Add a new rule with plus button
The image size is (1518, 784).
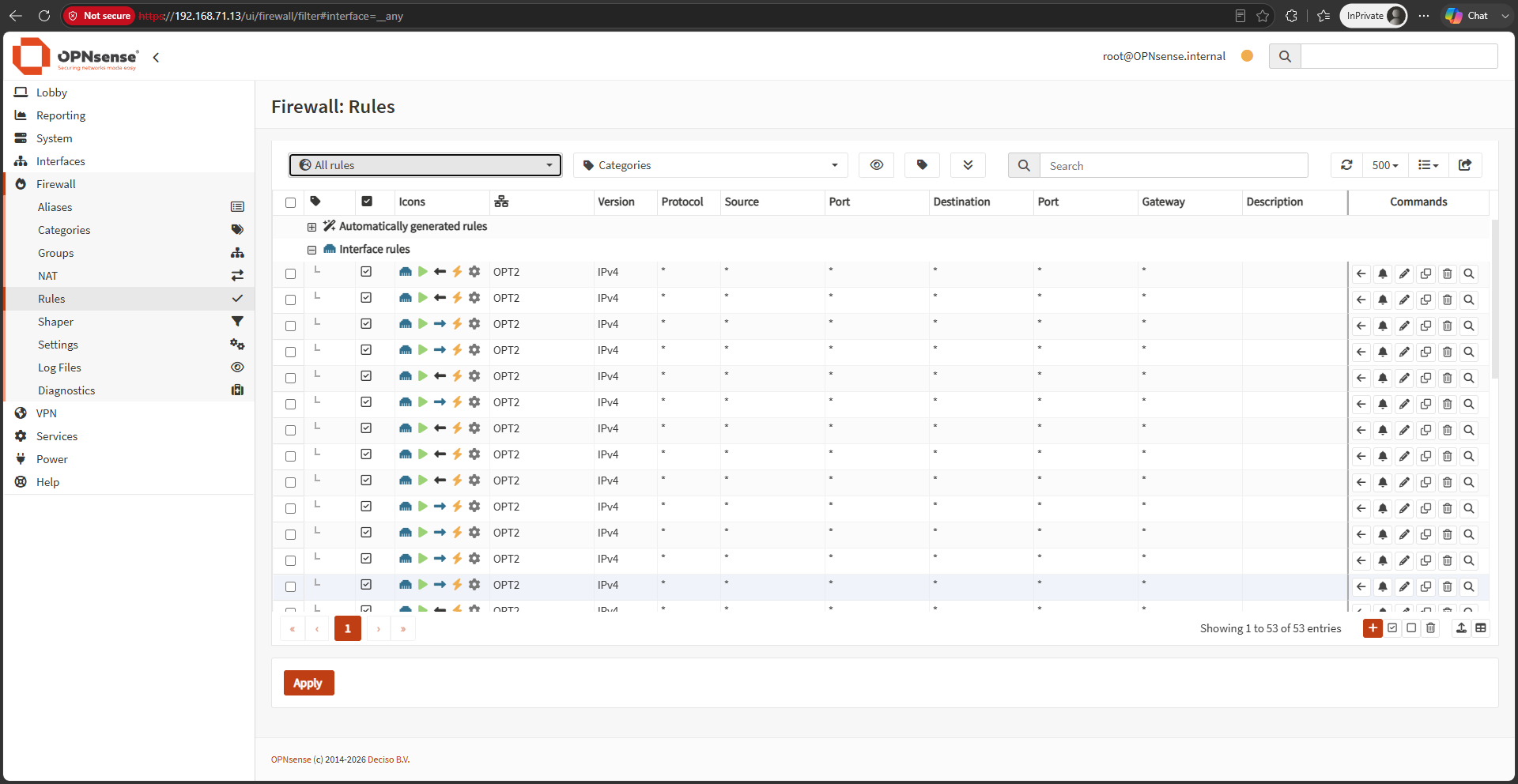[x=1373, y=628]
